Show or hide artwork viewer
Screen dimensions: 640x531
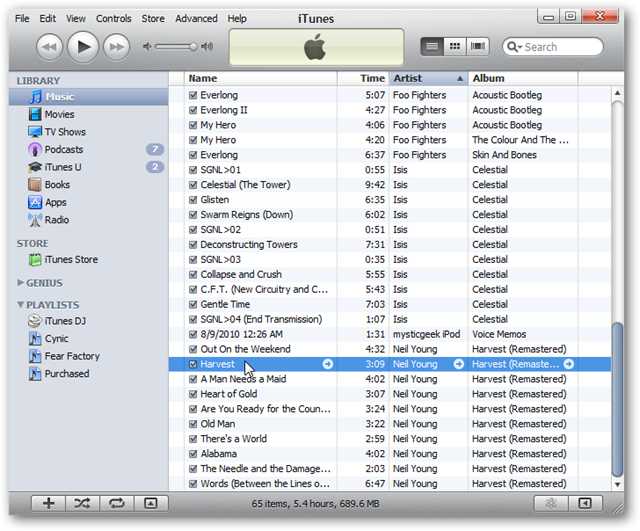[x=151, y=503]
